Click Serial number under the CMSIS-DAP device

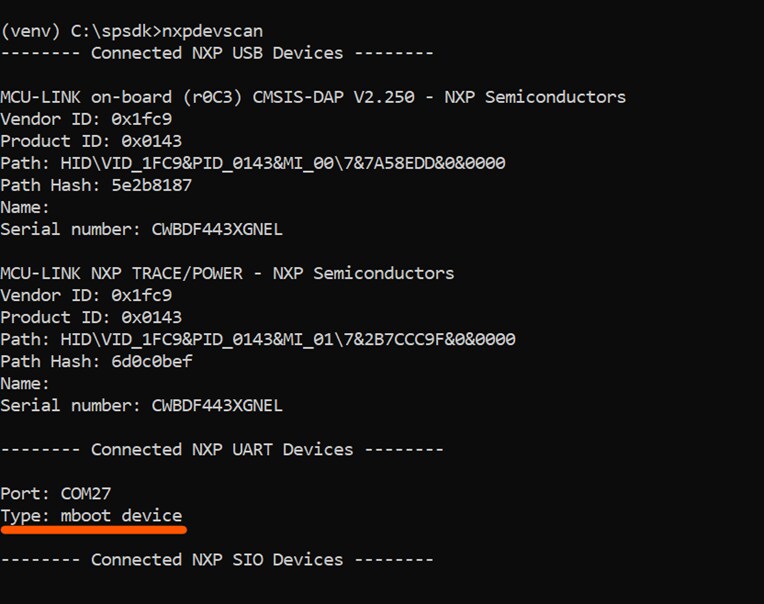click(x=141, y=229)
